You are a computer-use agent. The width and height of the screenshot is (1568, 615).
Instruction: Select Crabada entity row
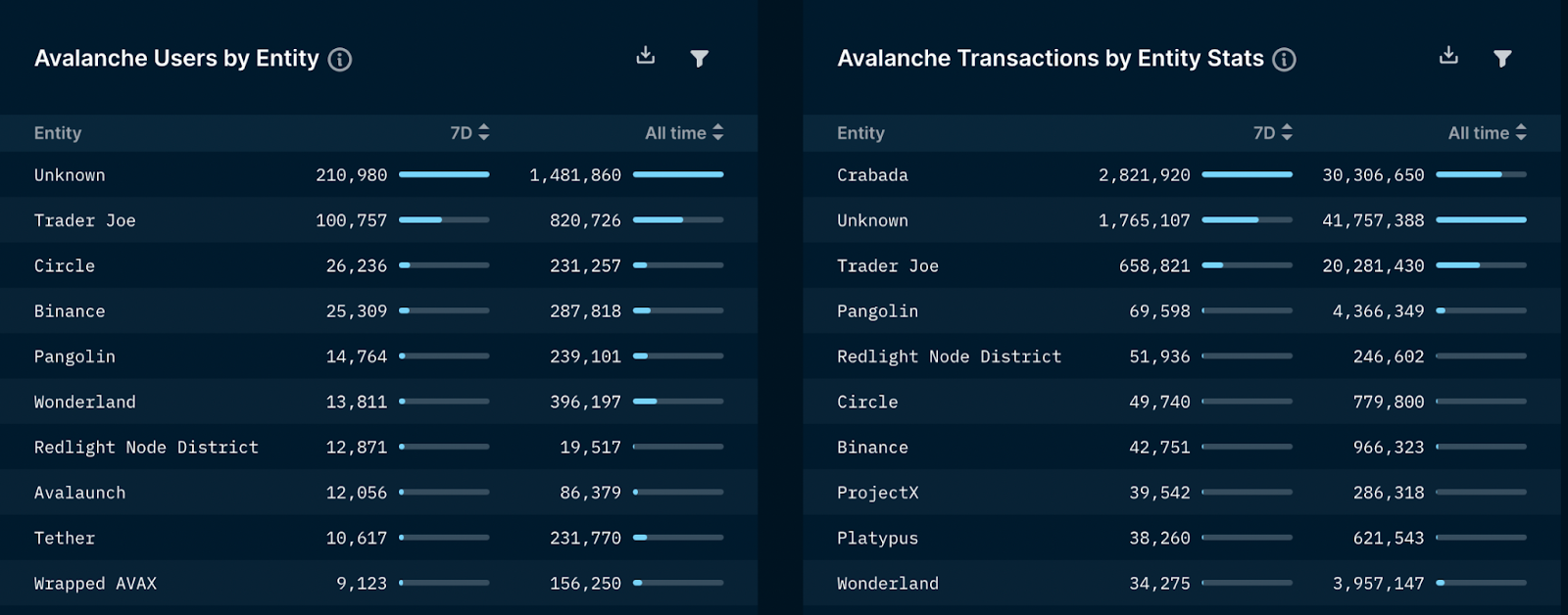(x=1182, y=175)
